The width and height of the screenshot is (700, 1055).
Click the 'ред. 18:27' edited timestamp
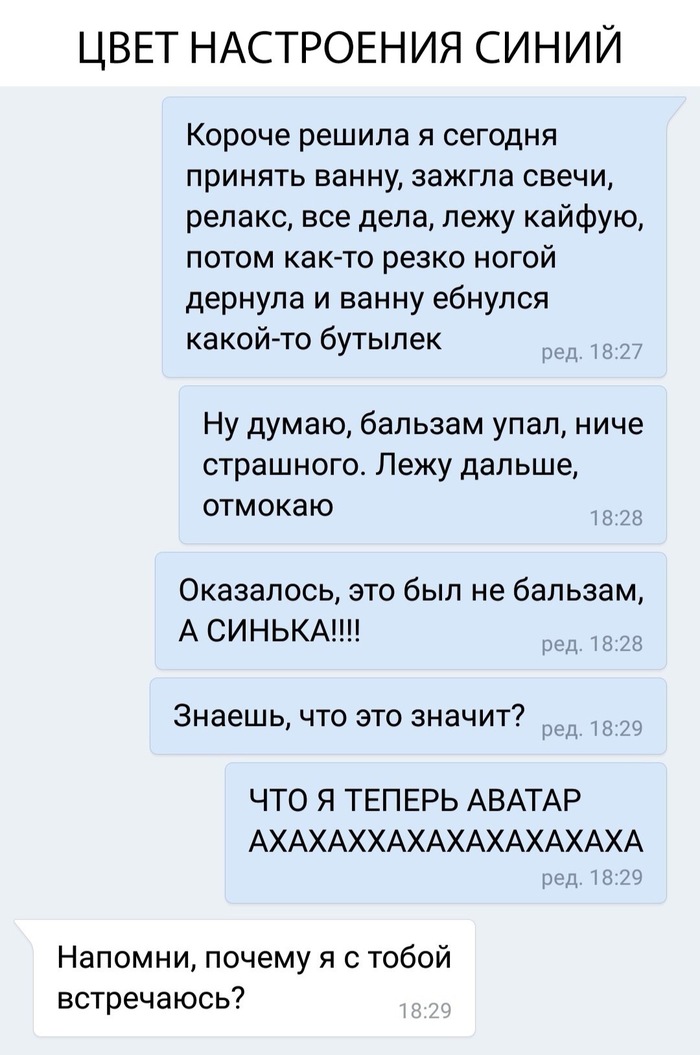tap(592, 352)
